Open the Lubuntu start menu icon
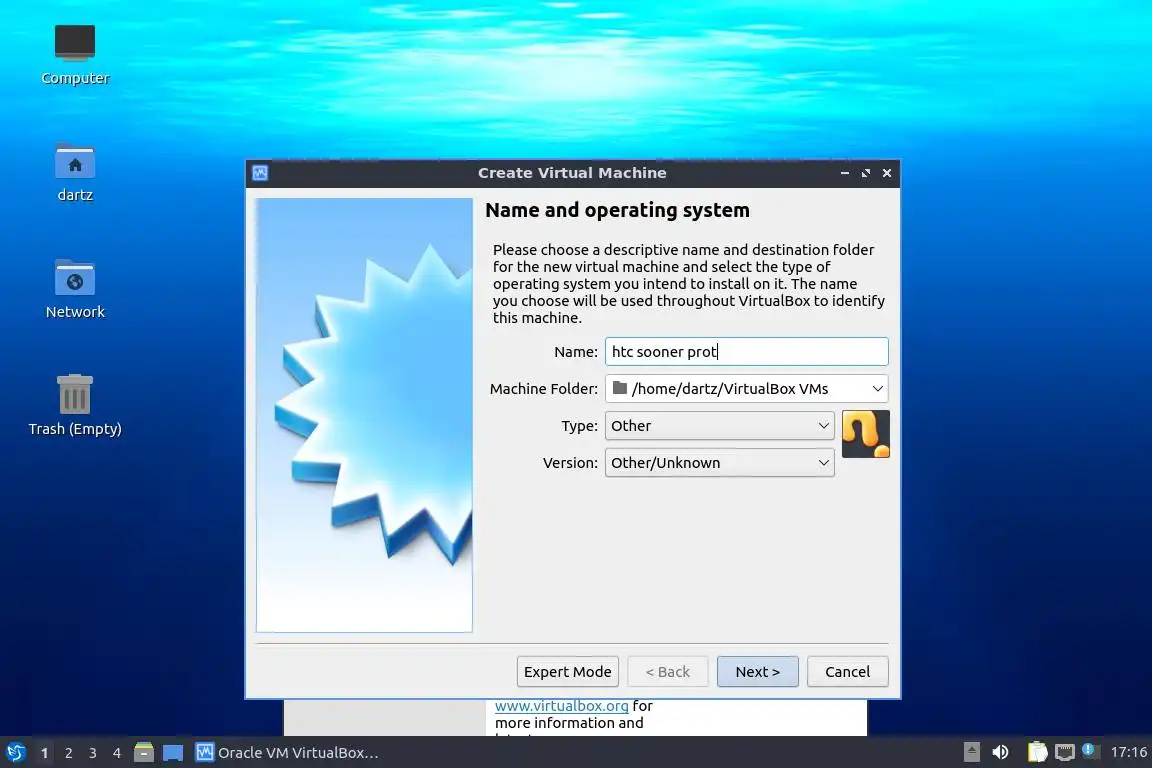The image size is (1152, 768). point(15,753)
